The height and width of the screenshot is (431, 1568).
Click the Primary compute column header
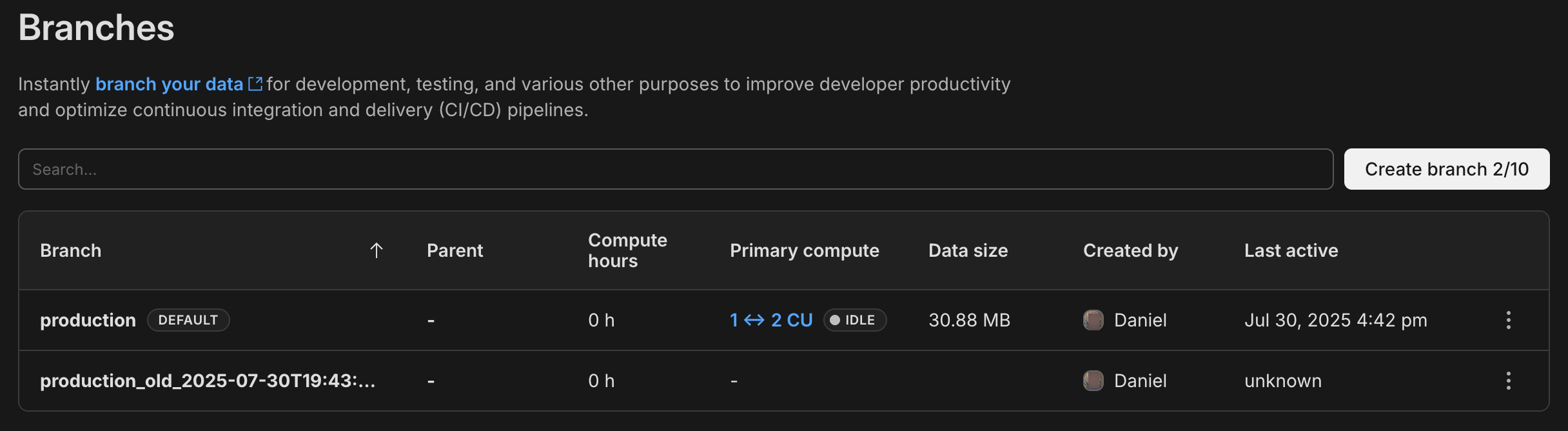click(804, 250)
